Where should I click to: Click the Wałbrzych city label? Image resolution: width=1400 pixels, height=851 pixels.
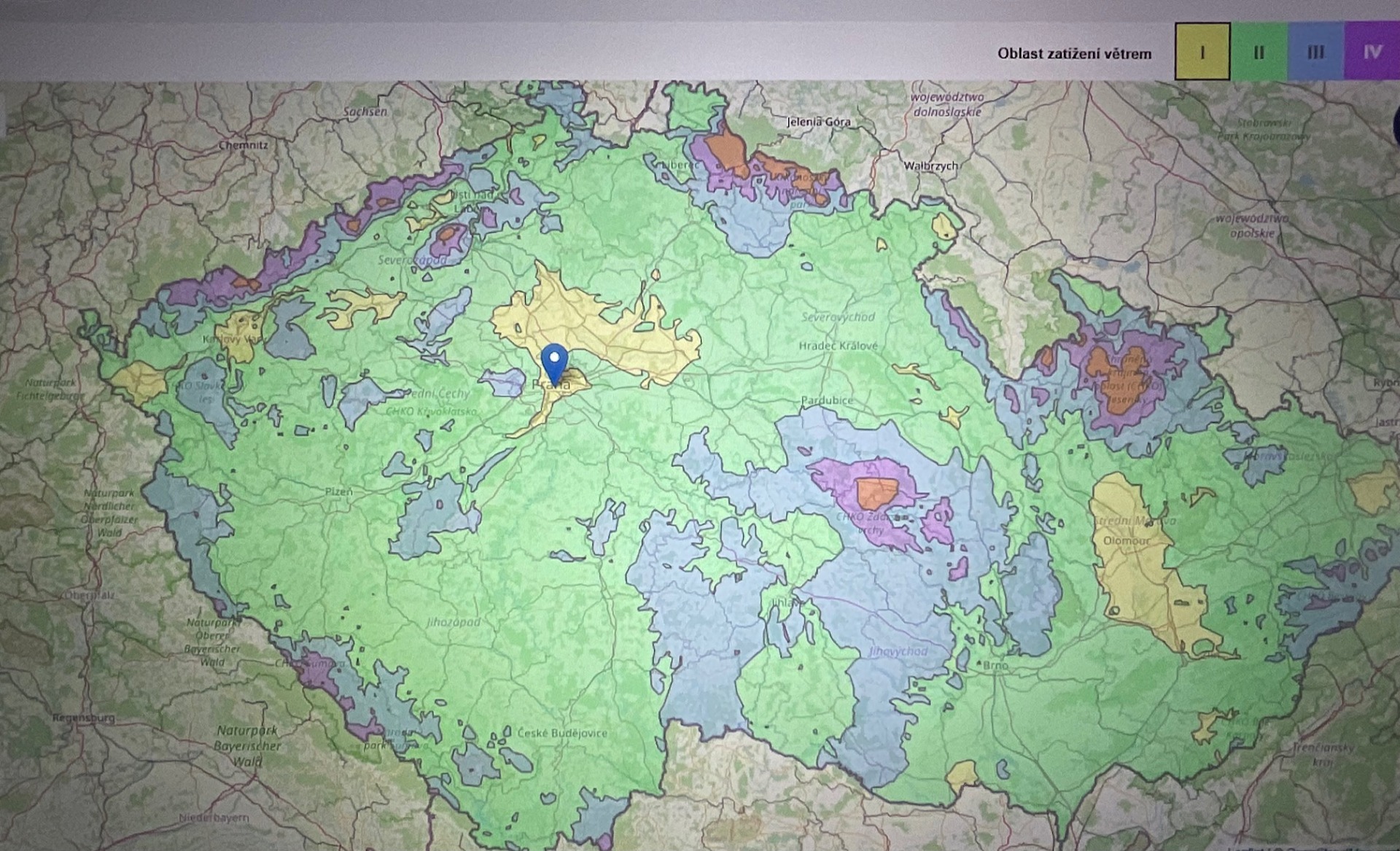(930, 166)
